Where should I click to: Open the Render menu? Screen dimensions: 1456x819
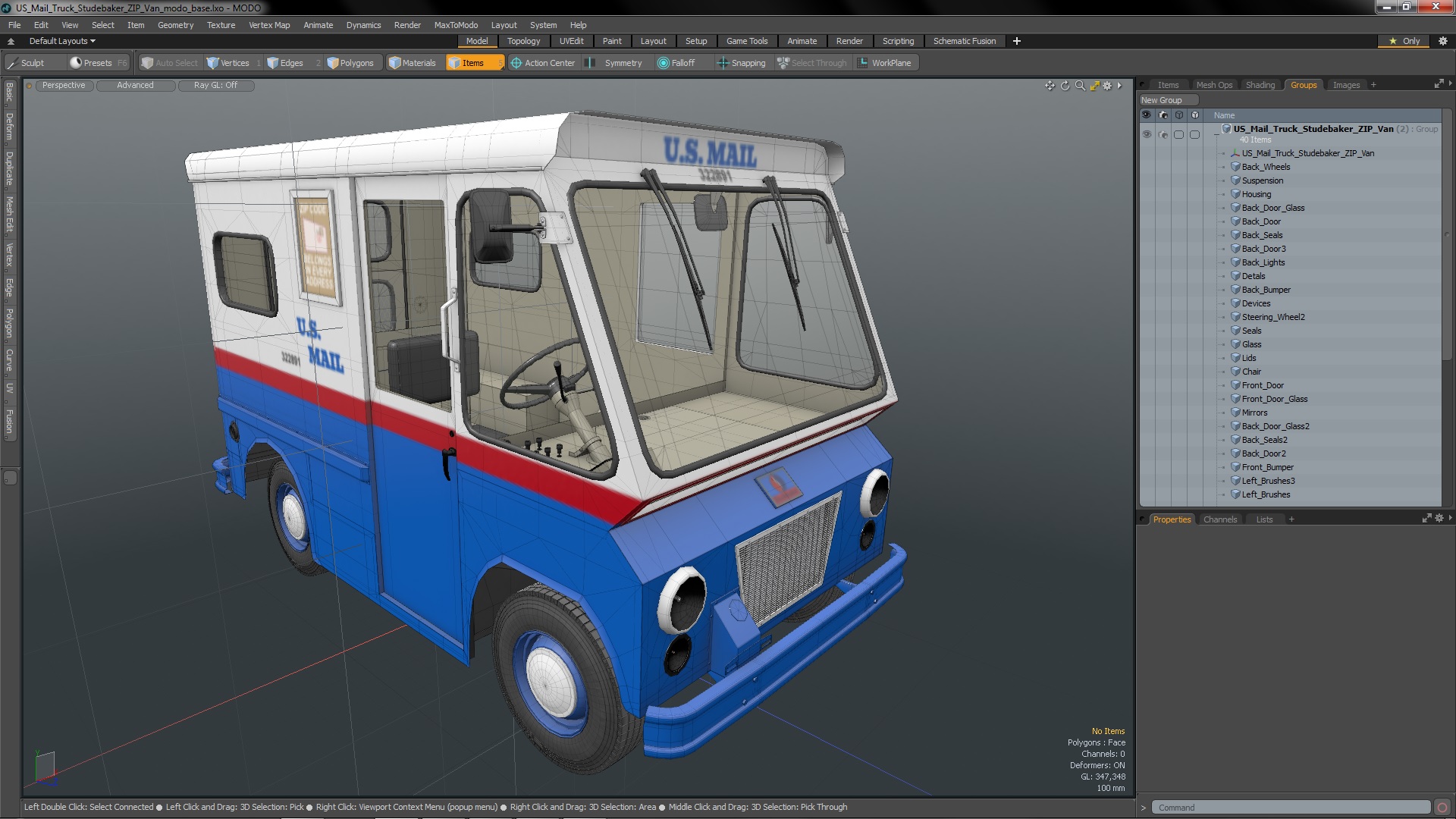pyautogui.click(x=407, y=25)
